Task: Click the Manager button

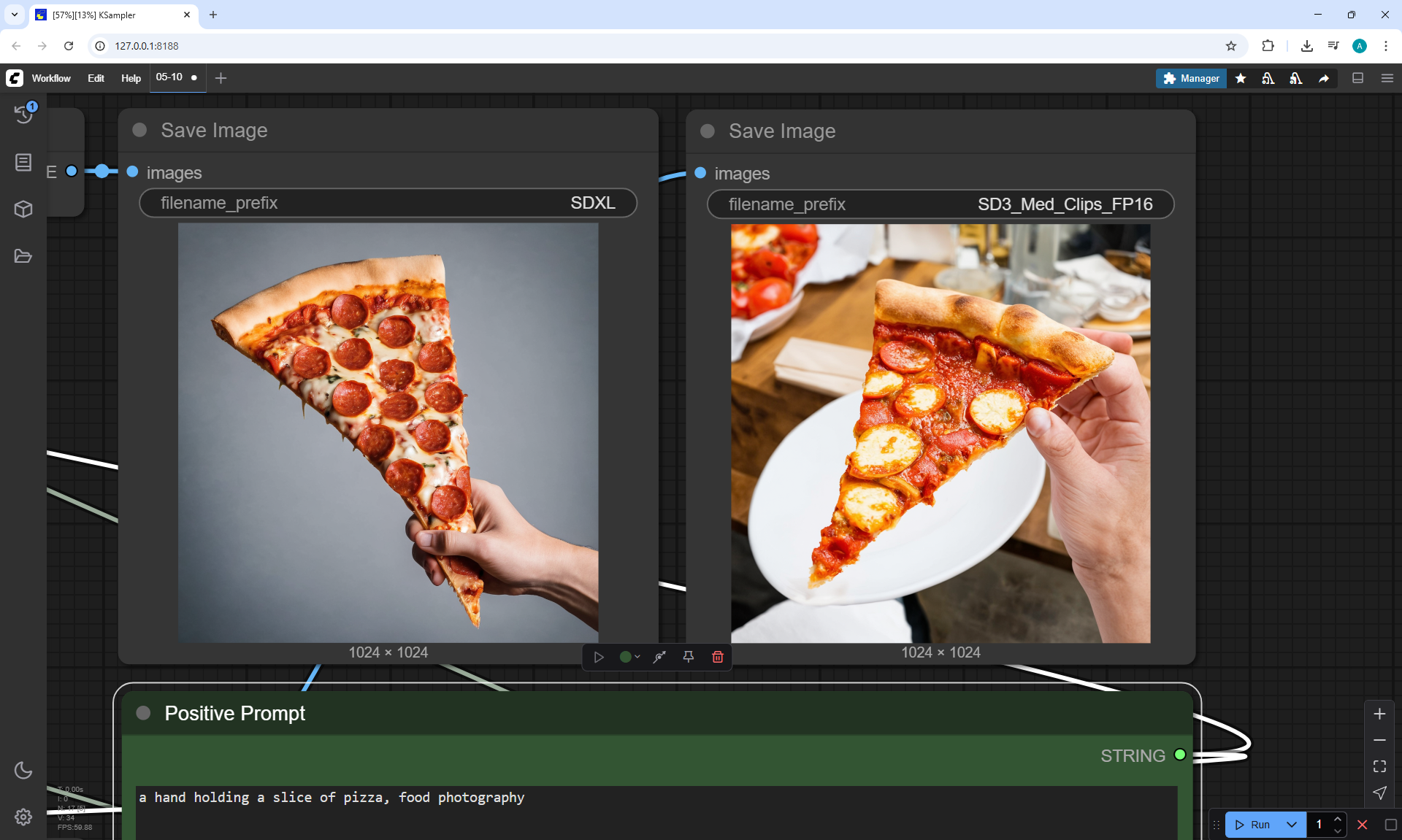Action: (x=1191, y=78)
